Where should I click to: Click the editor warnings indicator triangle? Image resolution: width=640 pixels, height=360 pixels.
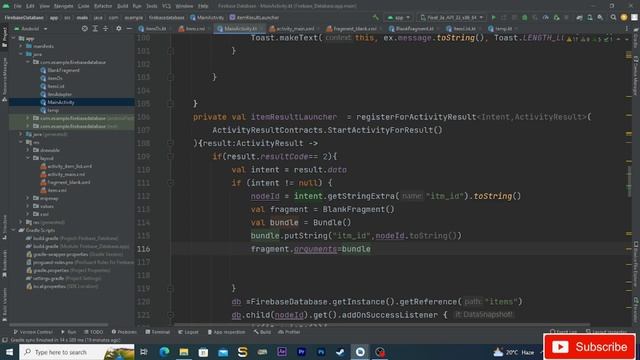click(569, 39)
